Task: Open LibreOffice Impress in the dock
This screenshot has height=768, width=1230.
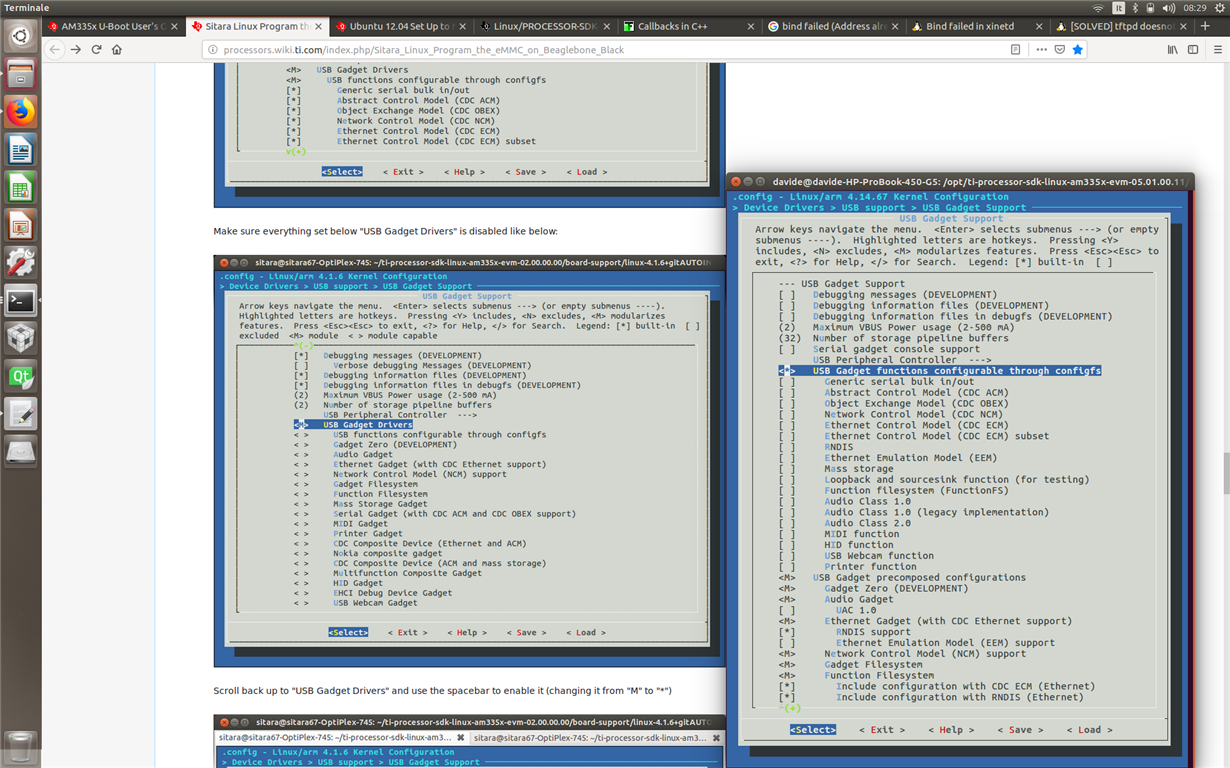Action: coord(21,225)
